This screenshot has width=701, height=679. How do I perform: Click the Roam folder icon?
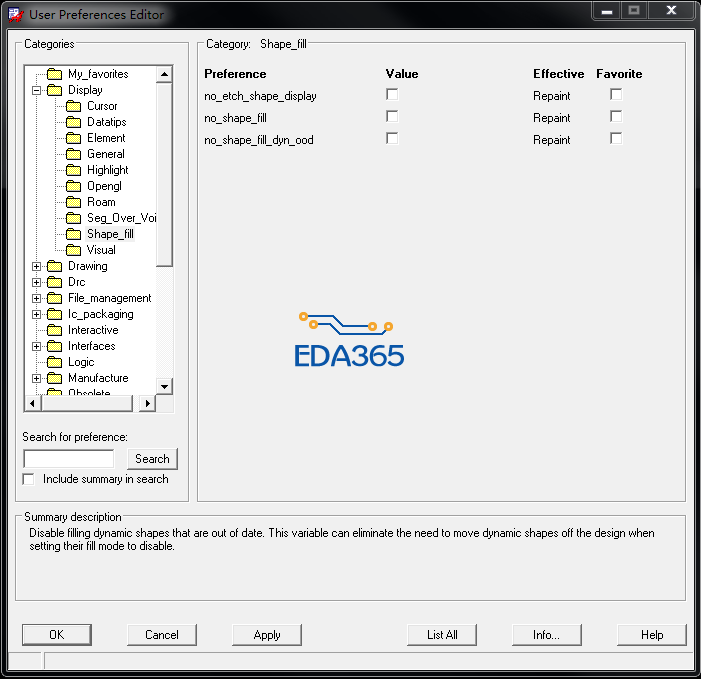tap(73, 202)
